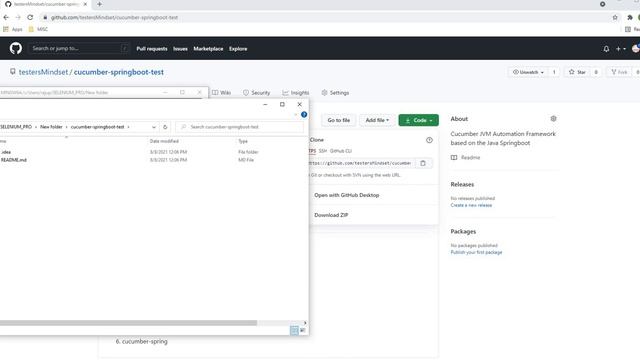Switch Explorer to large icons view
The height and width of the screenshot is (360, 640).
[x=303, y=330]
